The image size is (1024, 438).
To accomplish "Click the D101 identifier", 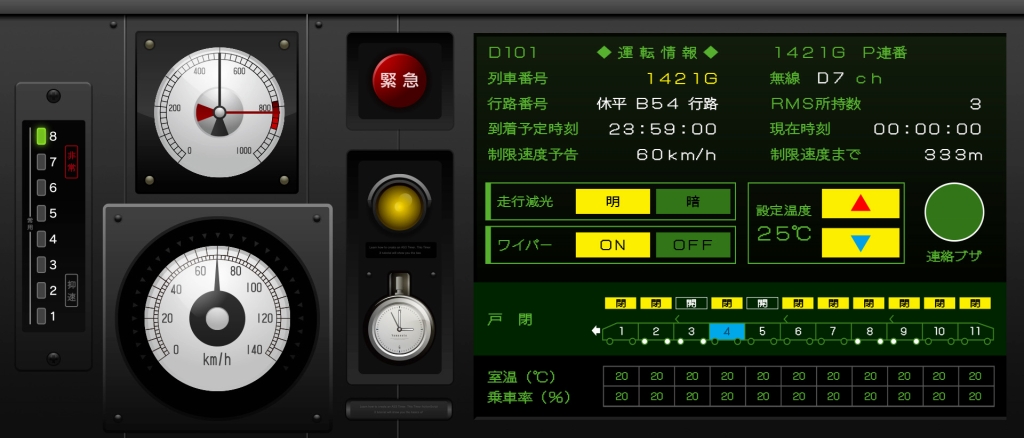I will [513, 53].
